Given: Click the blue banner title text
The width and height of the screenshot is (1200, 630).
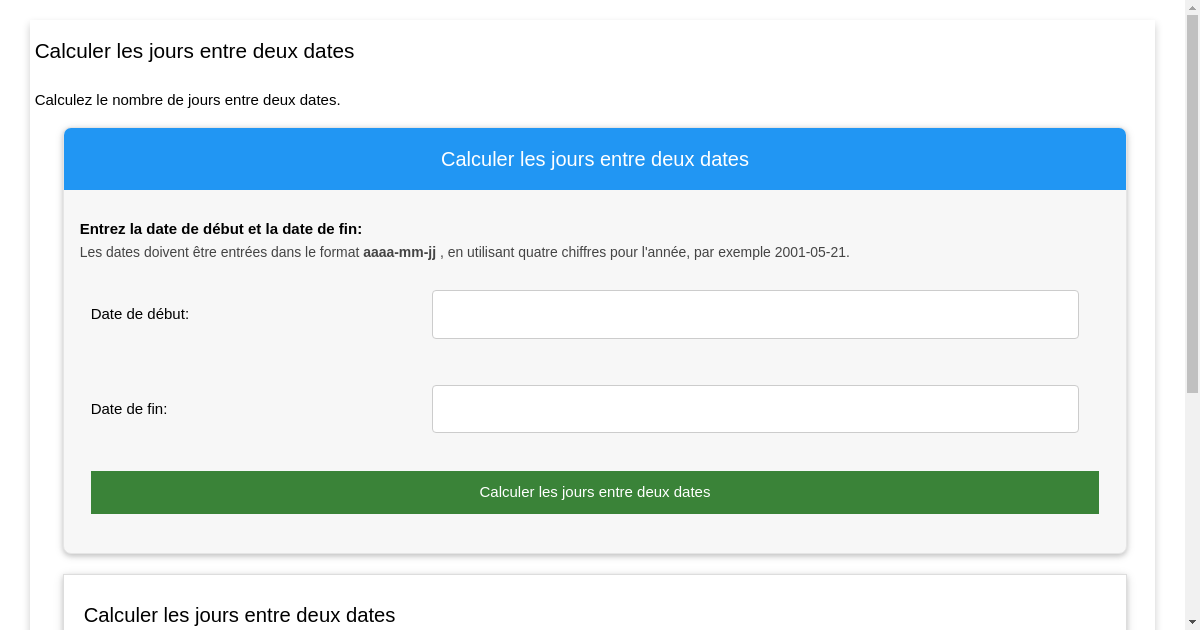Looking at the screenshot, I should coord(594,159).
